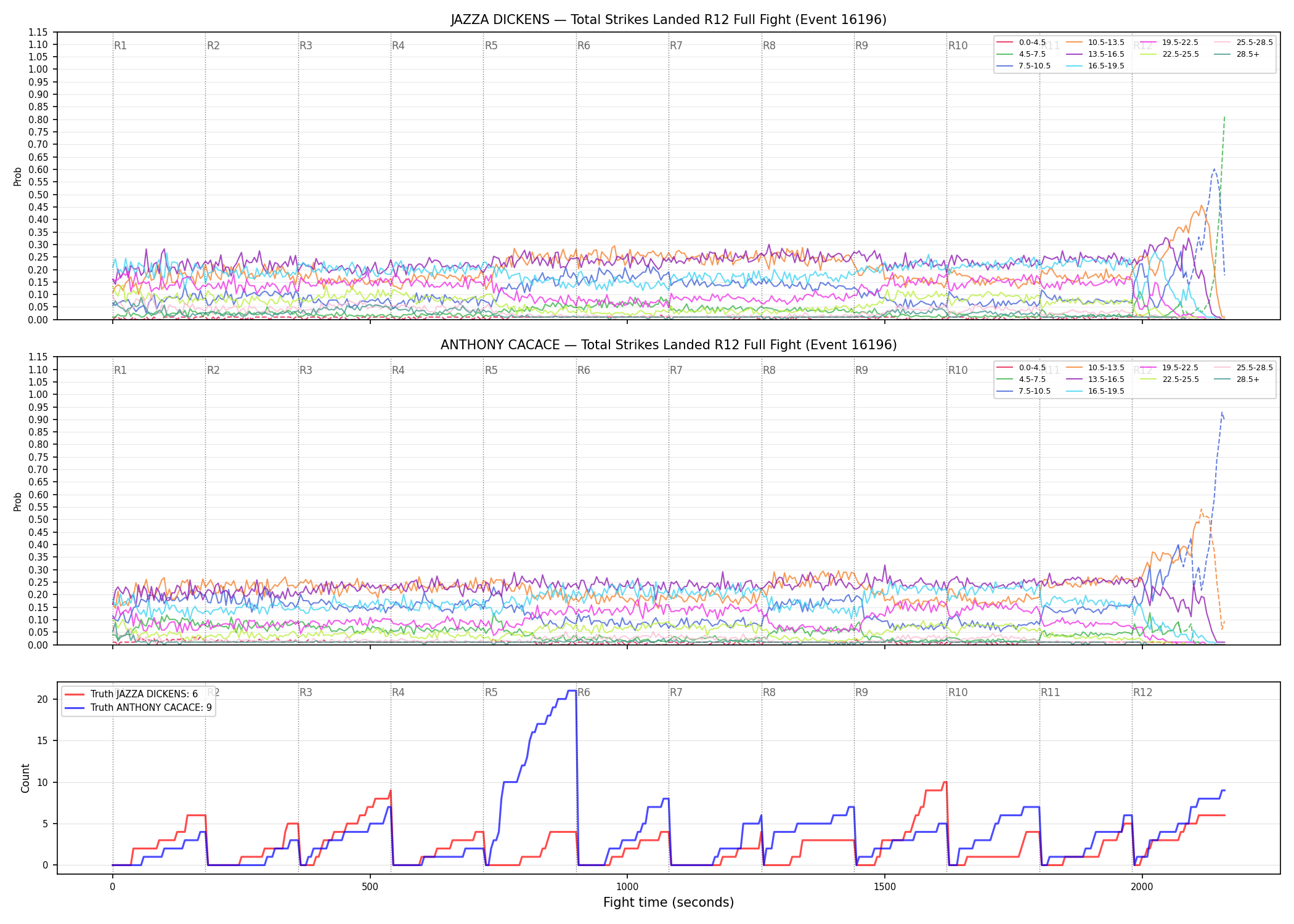The width and height of the screenshot is (1294, 924).
Task: Select the R1 round marker in Dickens chart
Action: [x=120, y=46]
